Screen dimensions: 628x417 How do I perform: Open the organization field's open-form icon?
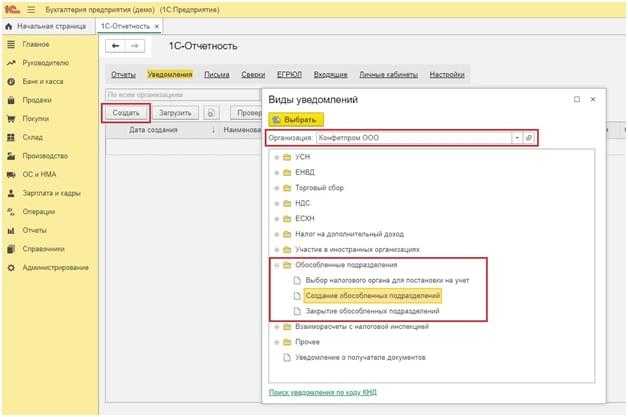(x=529, y=138)
